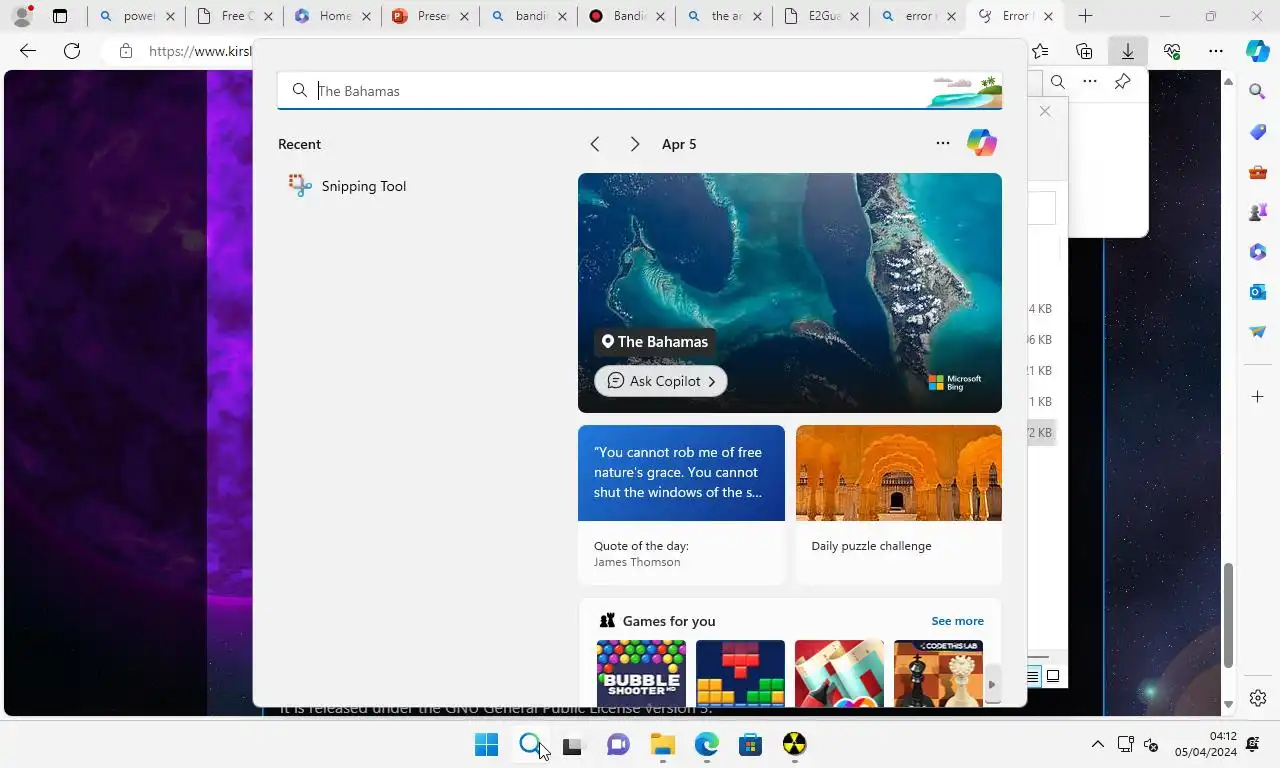The height and width of the screenshot is (768, 1280).
Task: Click the taskbar Search icon
Action: coord(530,744)
